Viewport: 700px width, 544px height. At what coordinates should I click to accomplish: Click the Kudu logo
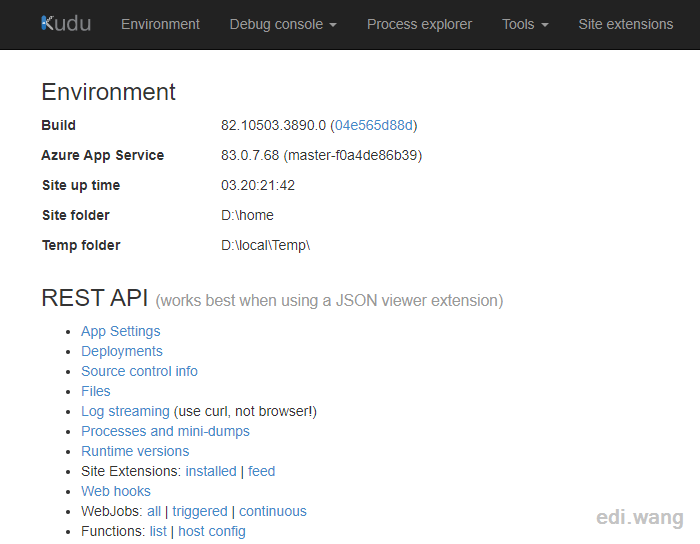click(66, 24)
